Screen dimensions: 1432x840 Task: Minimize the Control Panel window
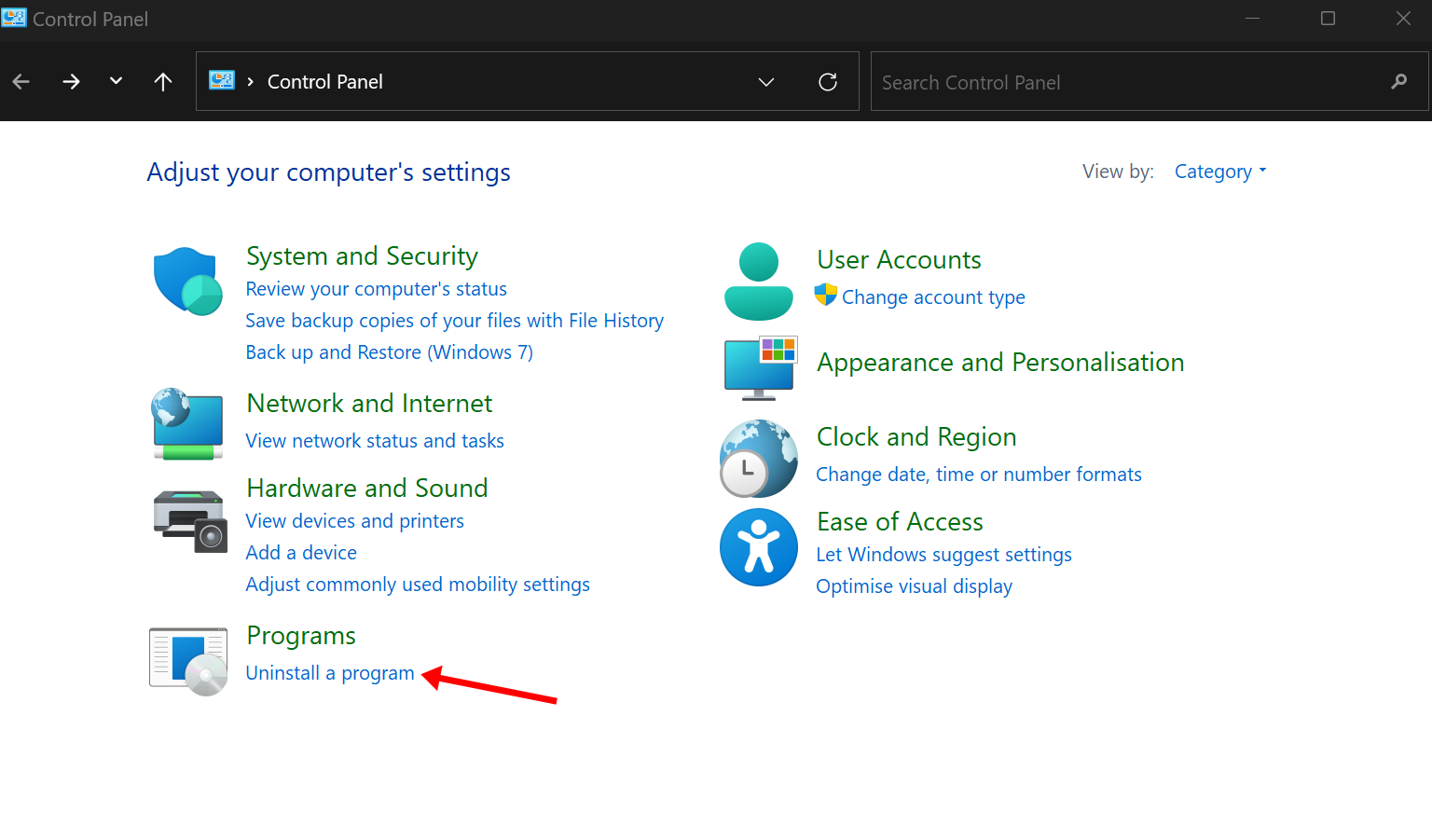tap(1252, 19)
